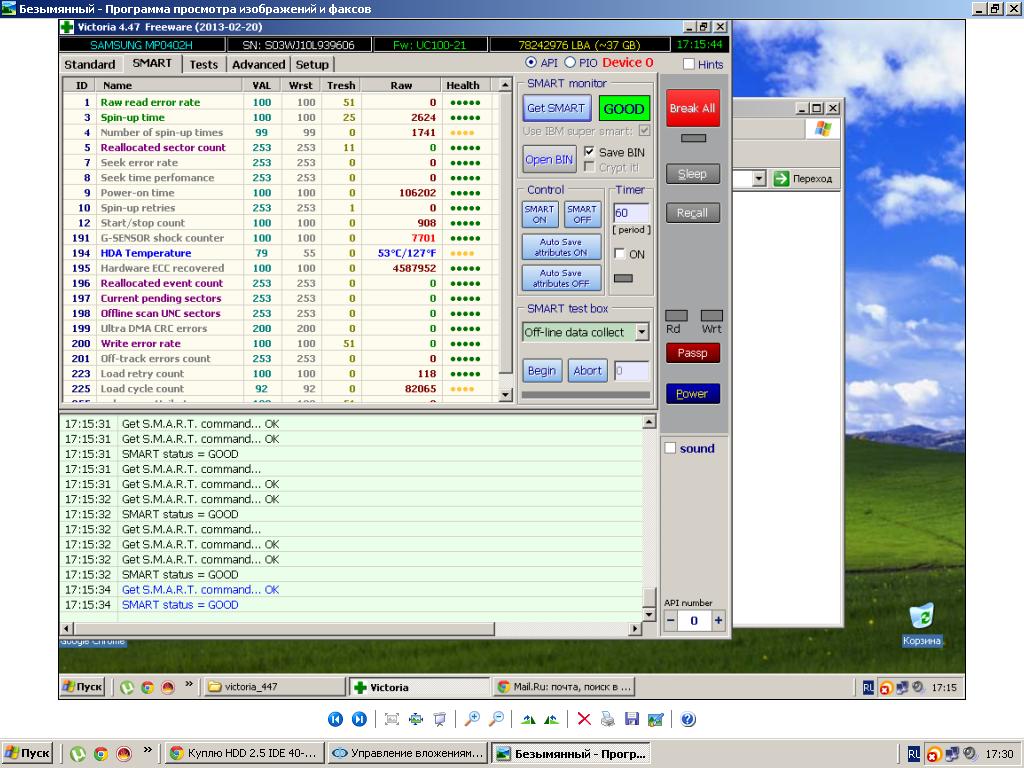The width and height of the screenshot is (1024, 768).
Task: Delete image using the red X icon
Action: 584,719
